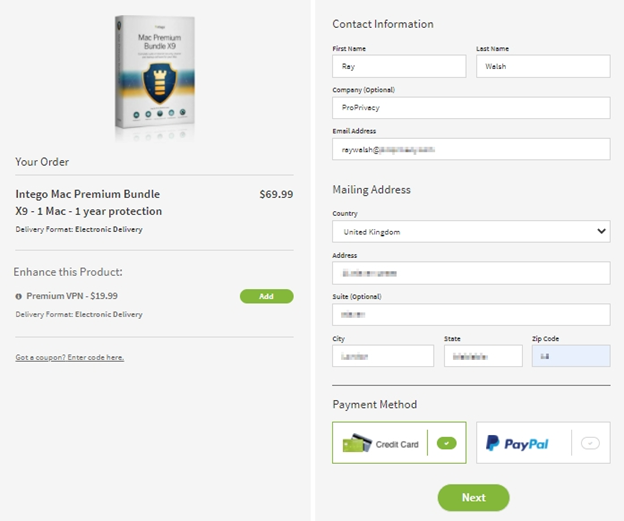Proceed with the Next button
This screenshot has width=624, height=521.
[474, 498]
